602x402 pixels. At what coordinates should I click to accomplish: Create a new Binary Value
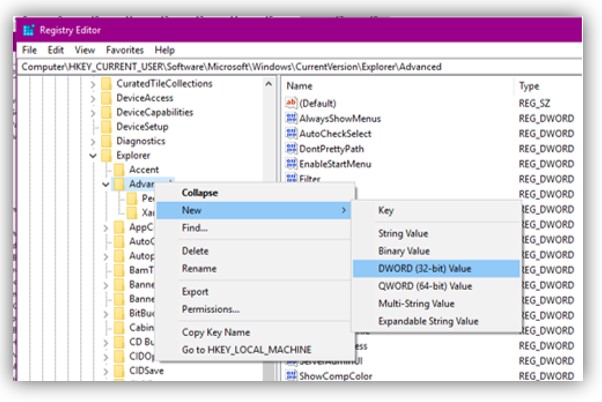[x=436, y=251]
